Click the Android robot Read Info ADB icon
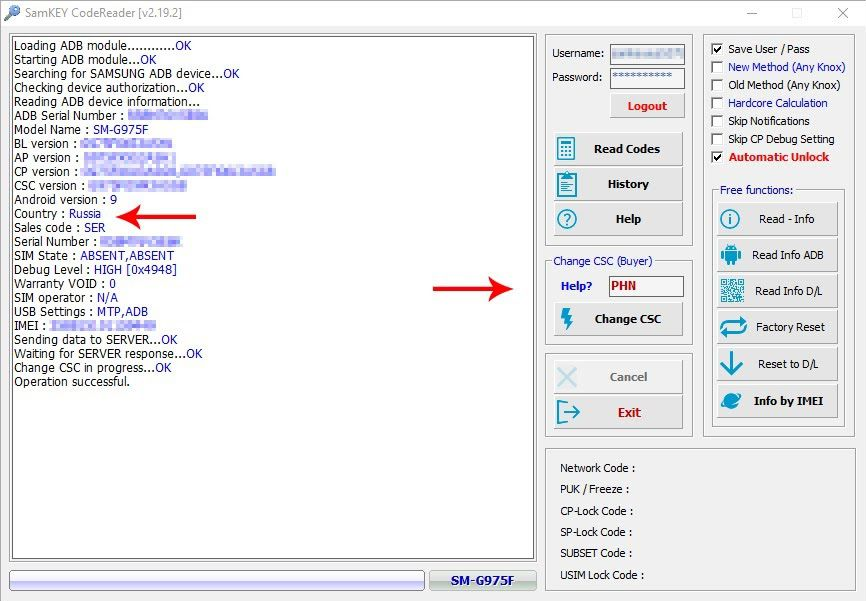Image resolution: width=866 pixels, height=601 pixels. (731, 255)
